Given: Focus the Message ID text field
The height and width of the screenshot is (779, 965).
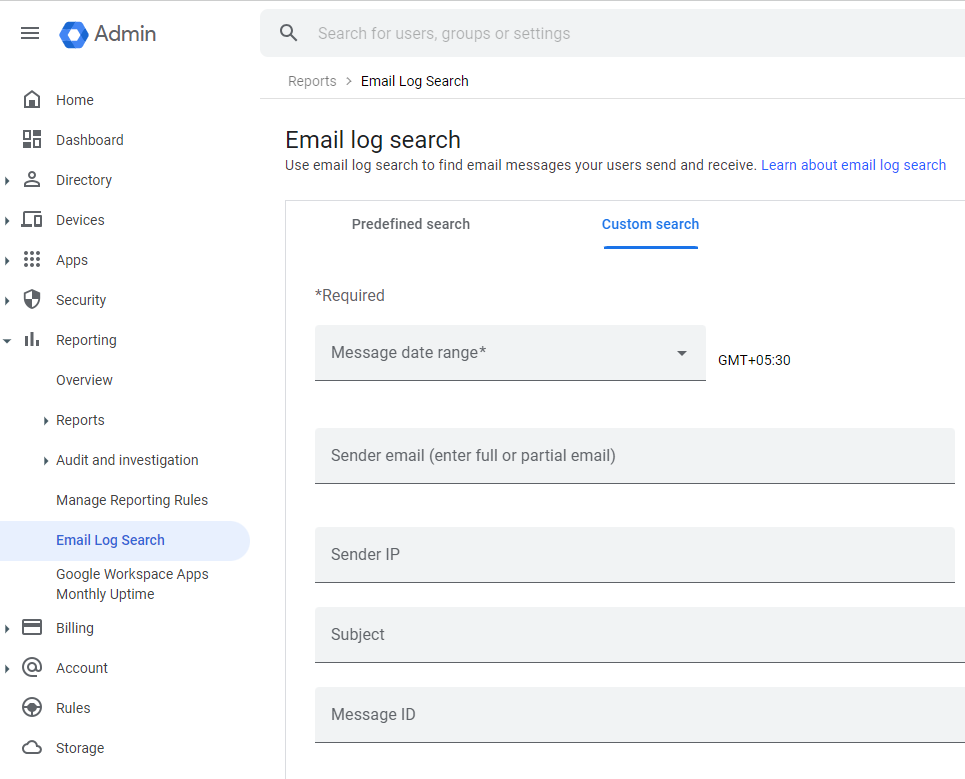Looking at the screenshot, I should coord(634,715).
